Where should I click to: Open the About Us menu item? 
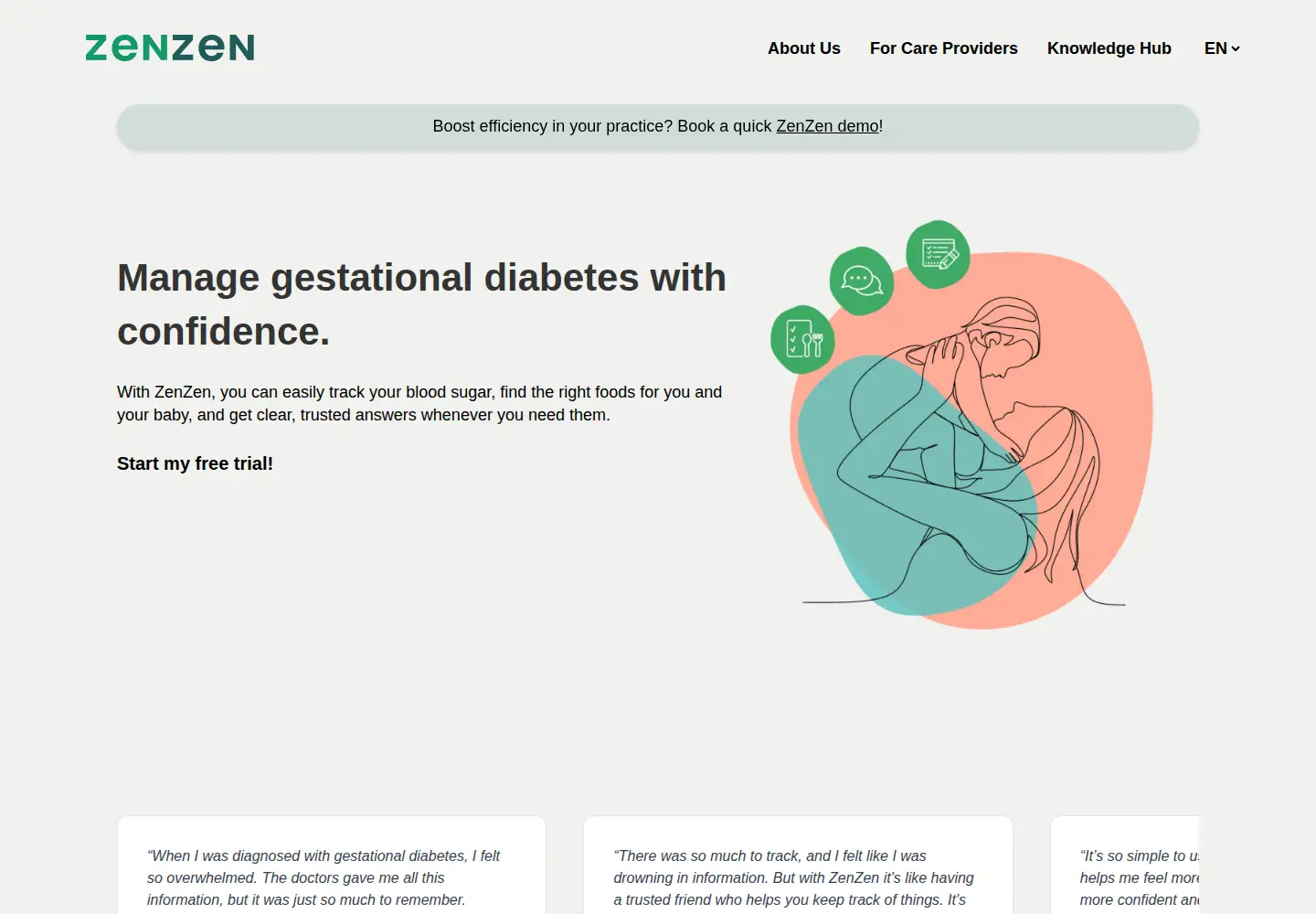(x=804, y=48)
